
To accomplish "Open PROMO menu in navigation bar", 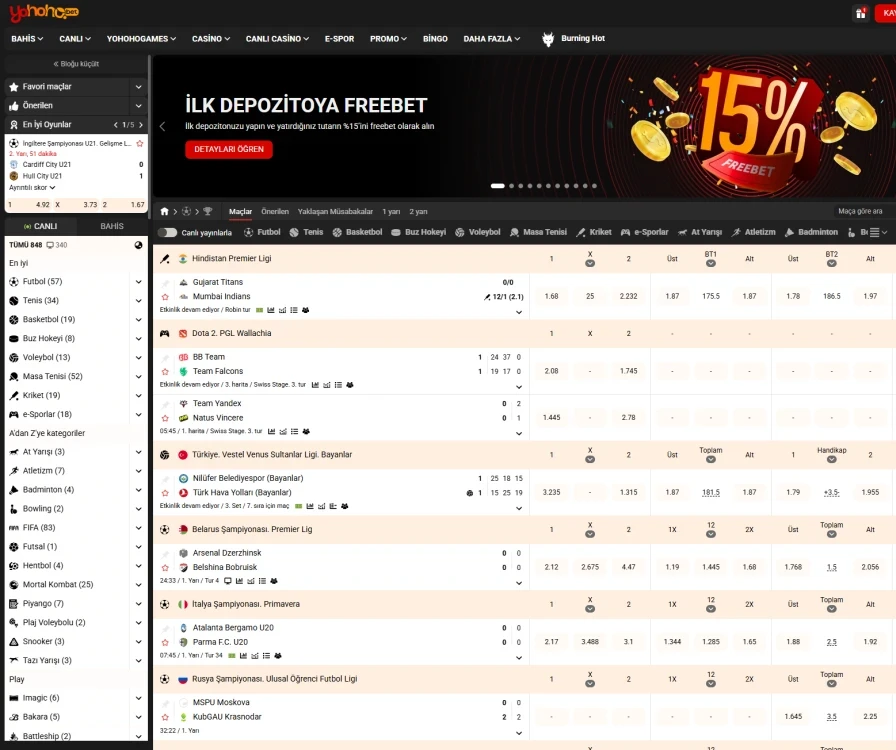I will click(x=388, y=39).
